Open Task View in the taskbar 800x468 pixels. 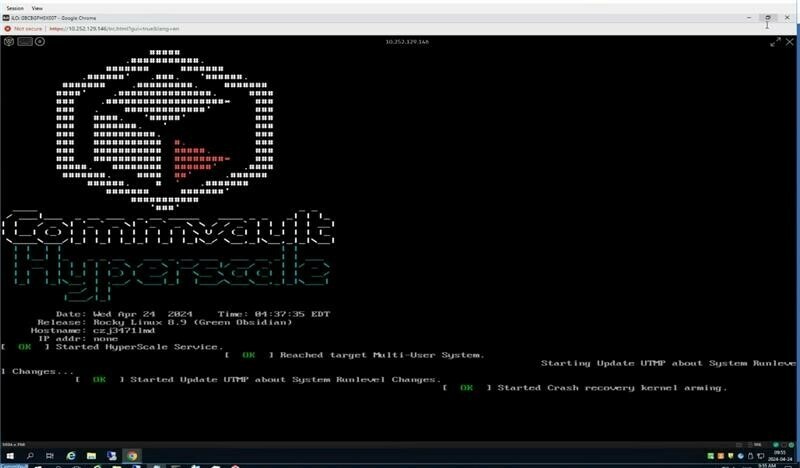[x=49, y=456]
